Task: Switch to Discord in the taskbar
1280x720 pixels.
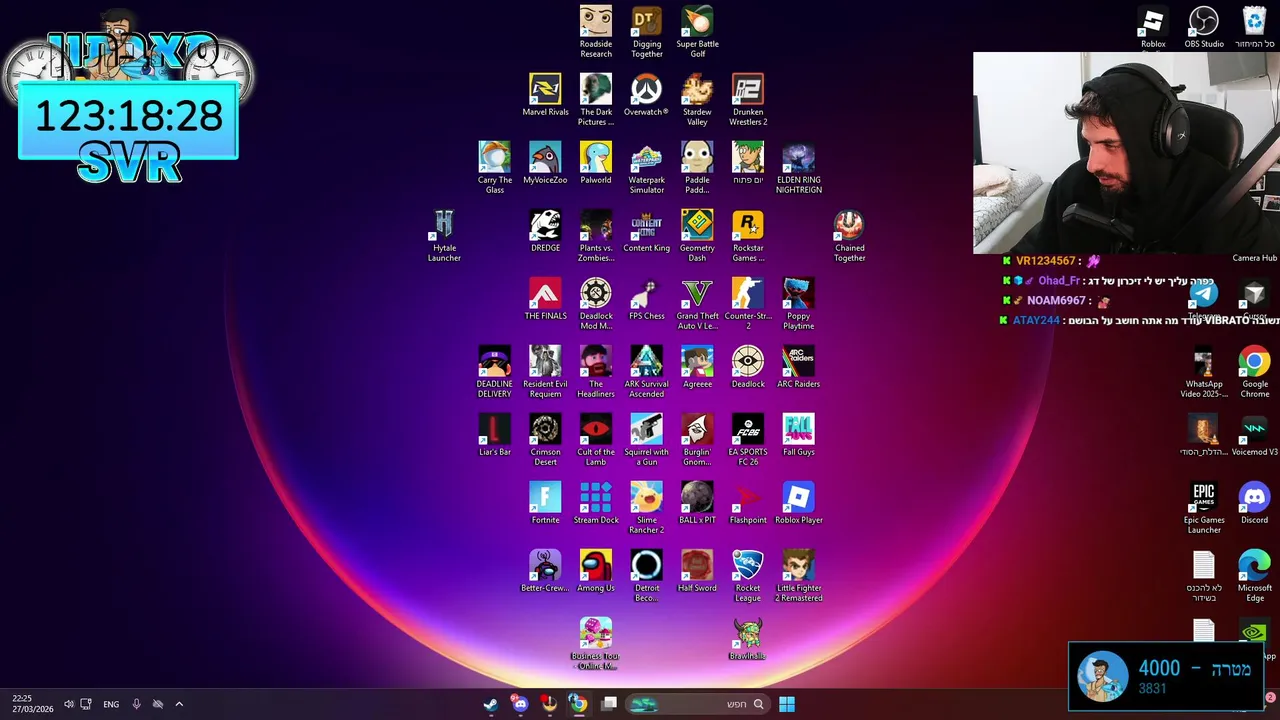Action: tap(520, 704)
